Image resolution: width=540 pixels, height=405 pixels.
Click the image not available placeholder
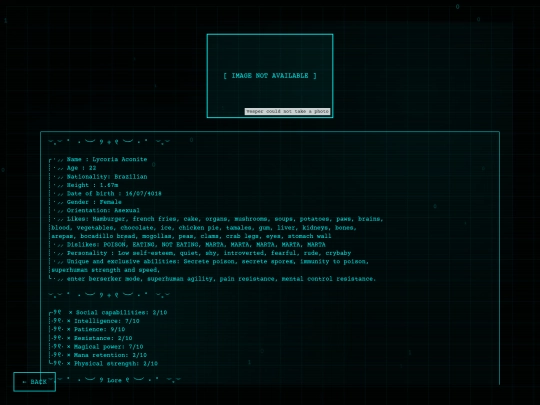[270, 76]
